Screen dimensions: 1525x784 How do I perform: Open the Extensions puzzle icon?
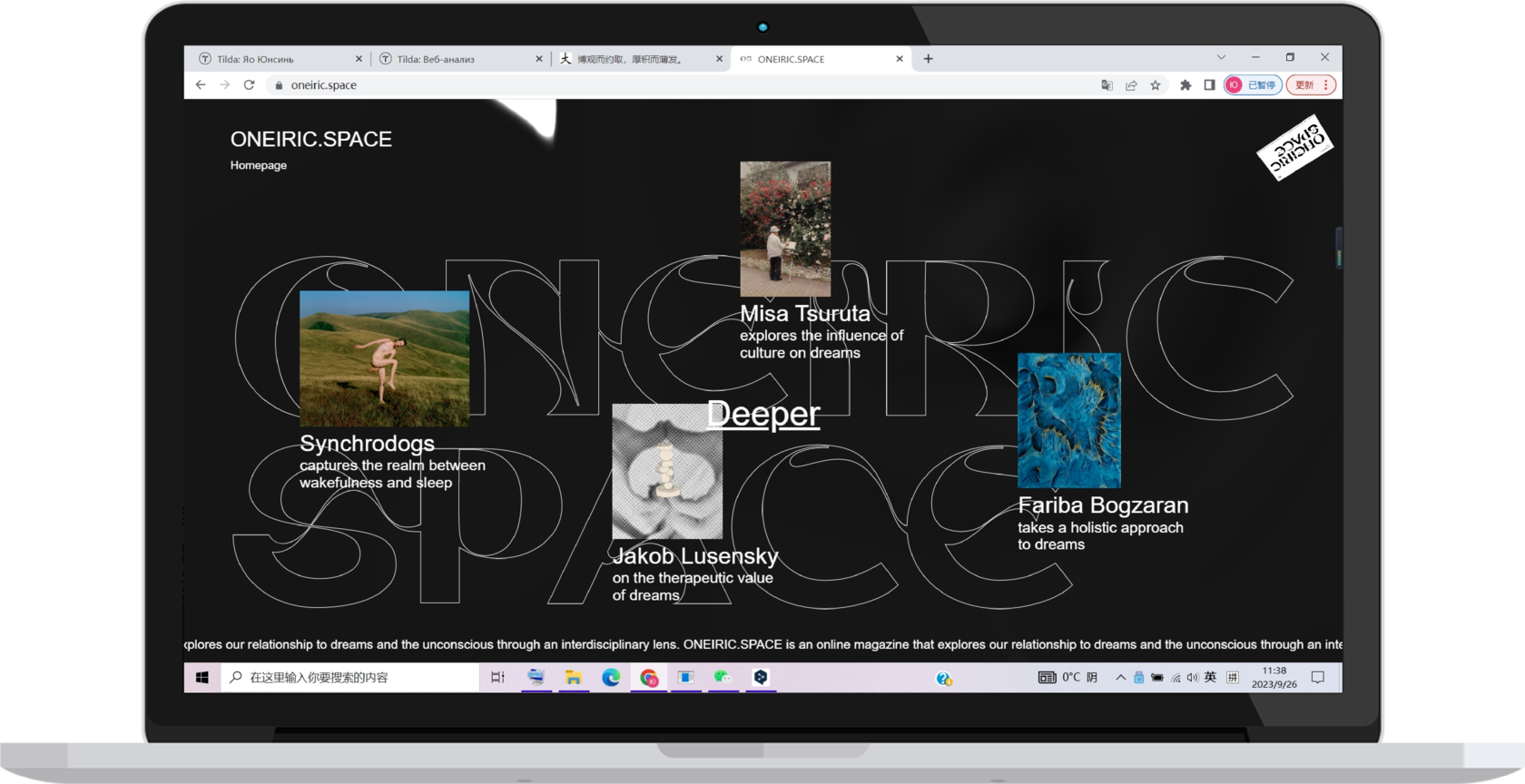[1185, 85]
